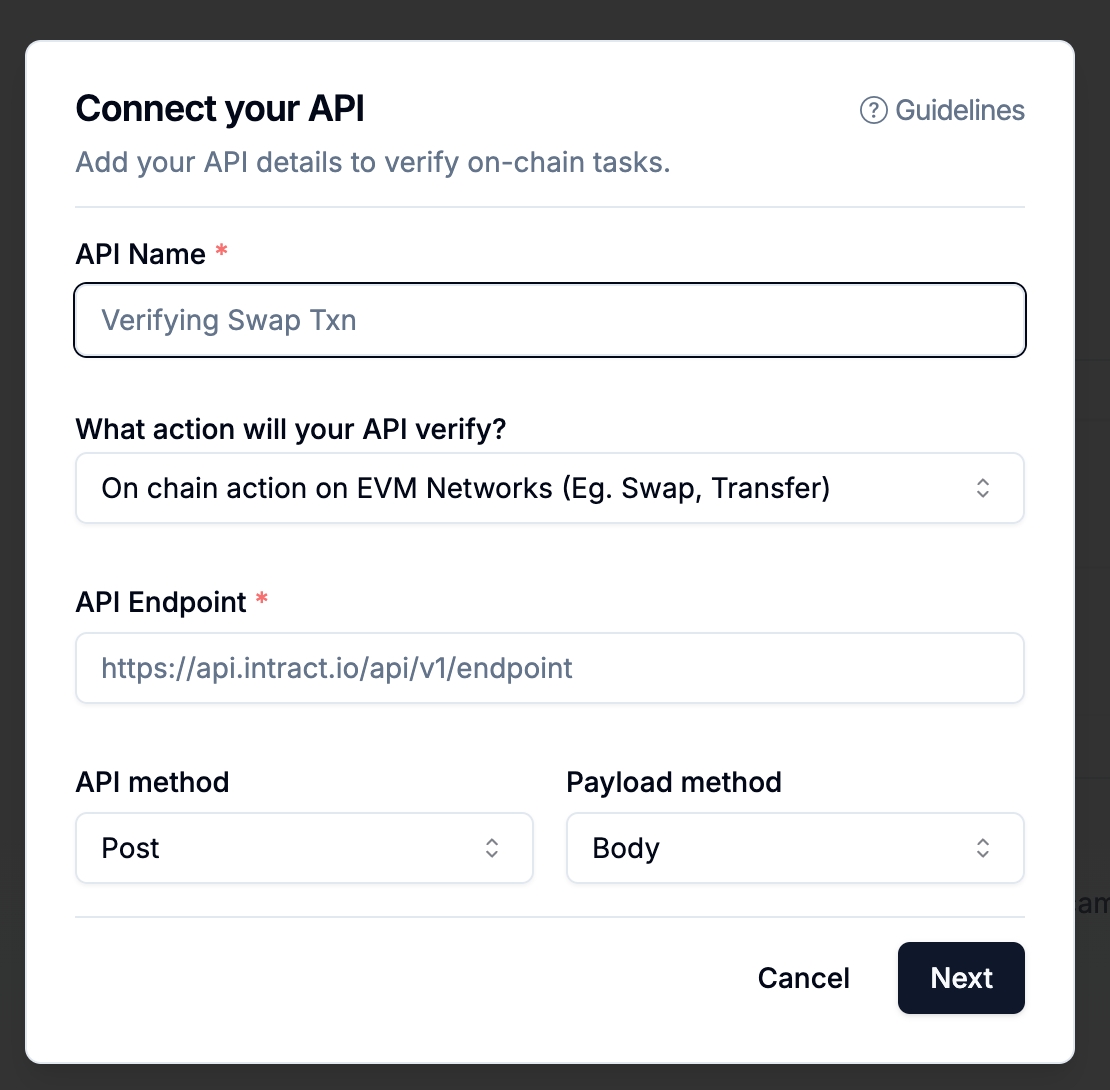Open the Guidelines help link text
This screenshot has height=1090, width=1110.
point(959,110)
